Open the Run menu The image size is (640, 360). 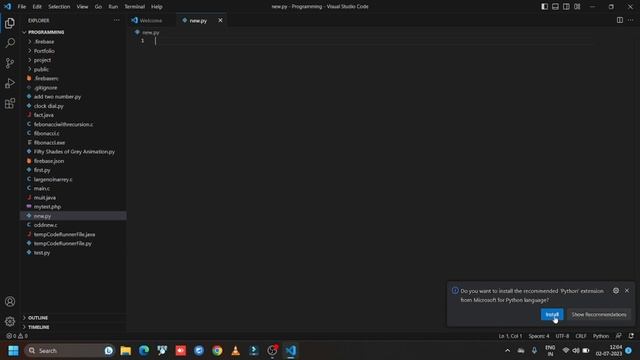[x=113, y=7]
